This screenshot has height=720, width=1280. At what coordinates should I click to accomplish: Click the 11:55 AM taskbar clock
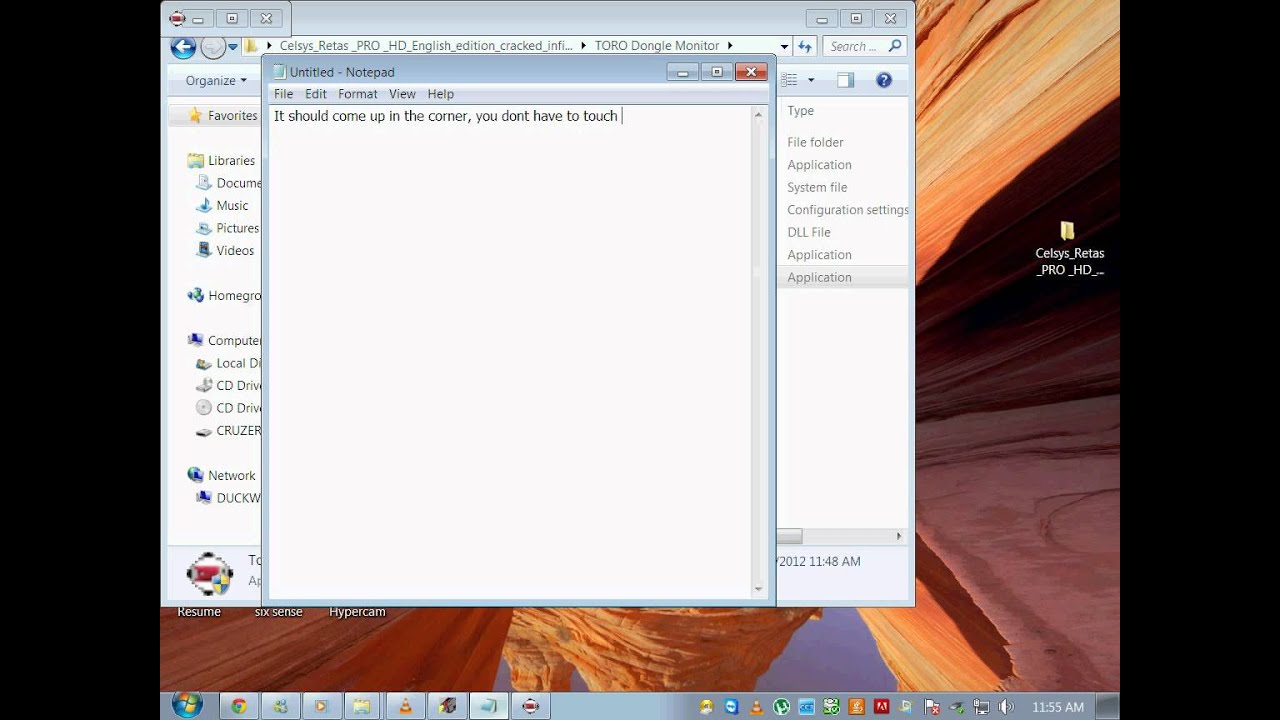tap(1058, 707)
